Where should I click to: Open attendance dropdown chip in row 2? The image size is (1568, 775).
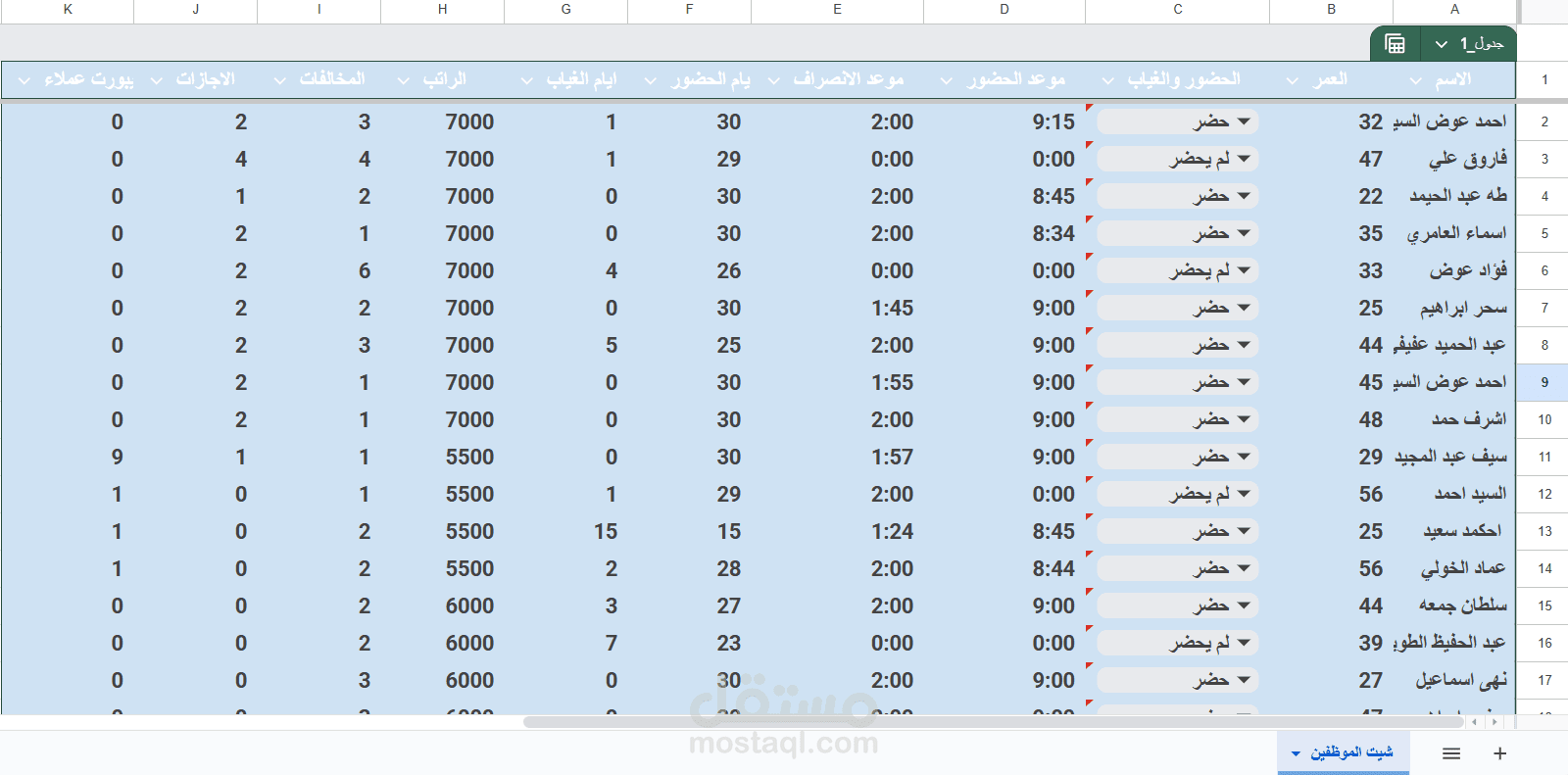[x=1178, y=121]
